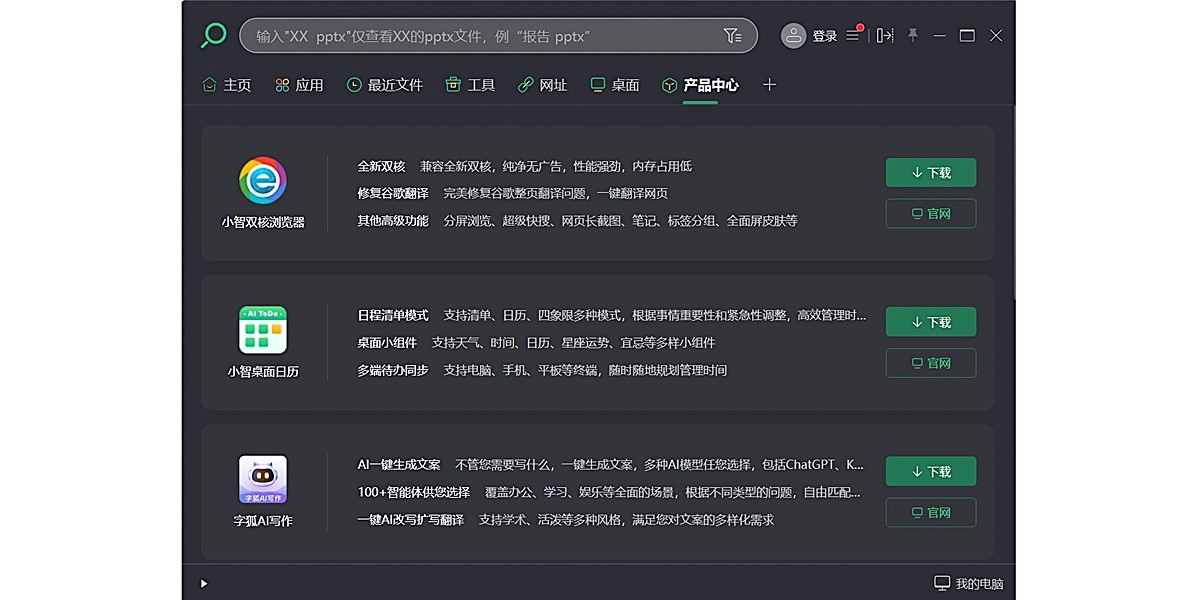Visit 官网 for 小智桌面日历
The image size is (1200, 600).
tap(930, 363)
